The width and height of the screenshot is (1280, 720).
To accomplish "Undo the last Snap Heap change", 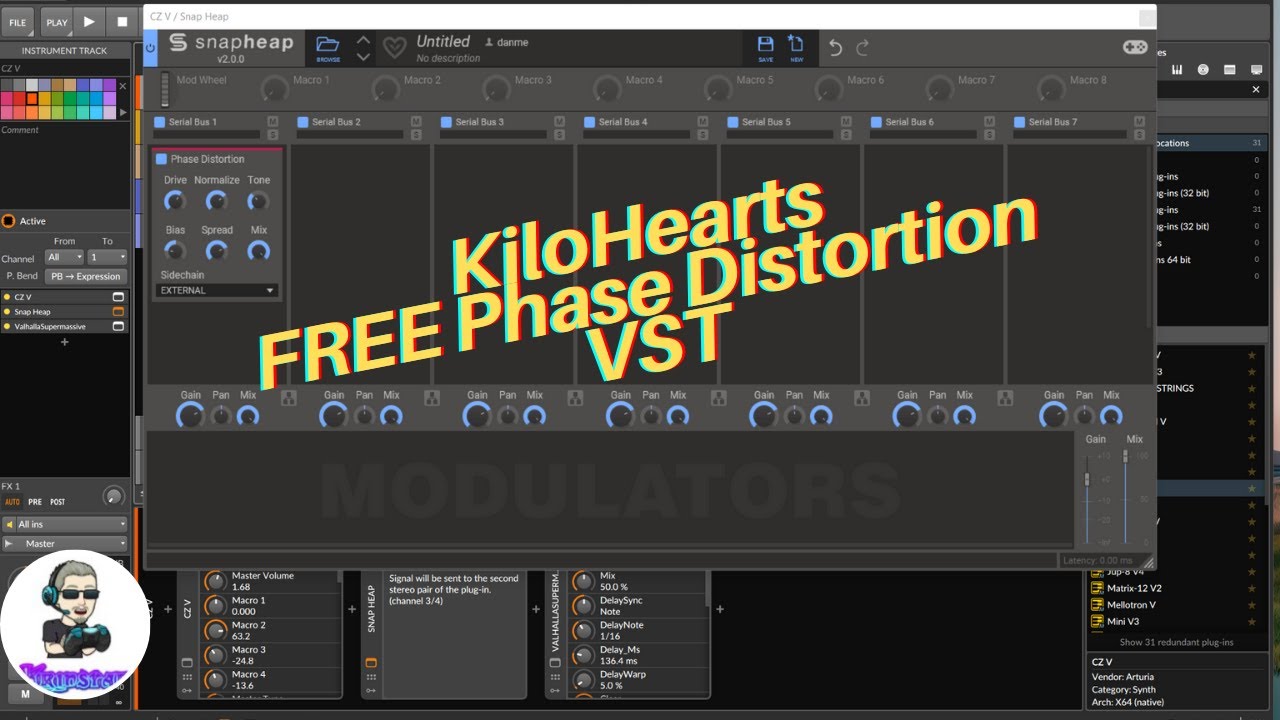I will [x=835, y=47].
